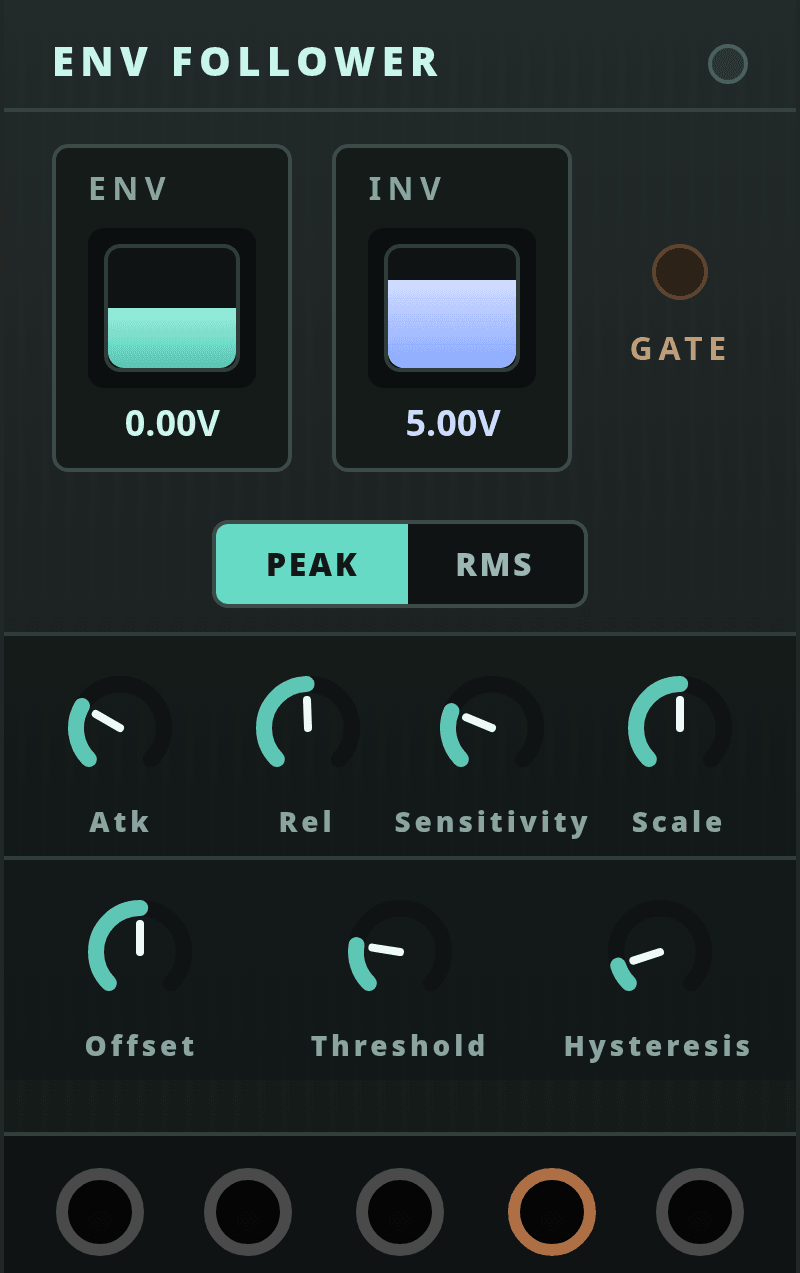Select PEAK detection mode

pyautogui.click(x=312, y=564)
